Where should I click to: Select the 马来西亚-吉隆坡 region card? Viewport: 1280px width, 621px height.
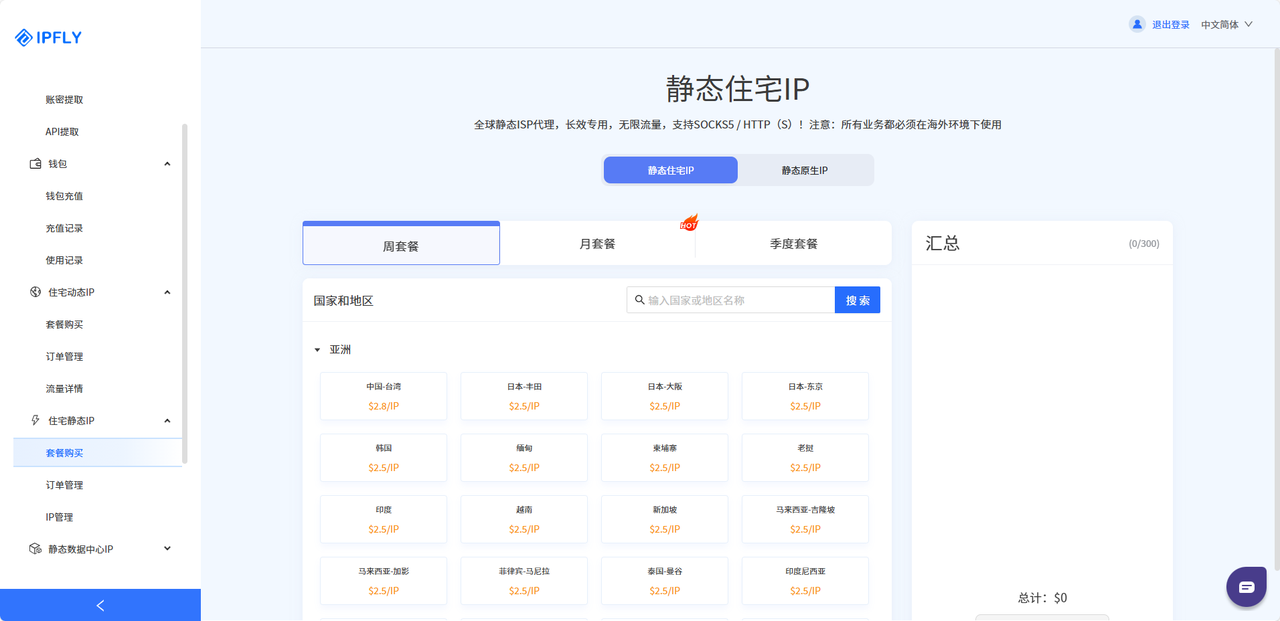pyautogui.click(x=805, y=519)
